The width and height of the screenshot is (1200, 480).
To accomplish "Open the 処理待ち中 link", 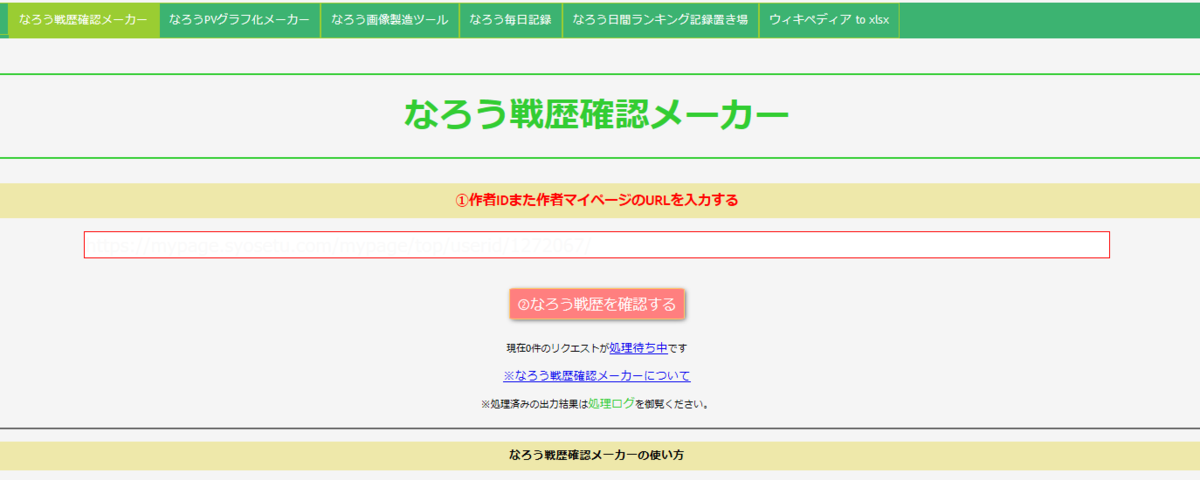I will pos(638,348).
